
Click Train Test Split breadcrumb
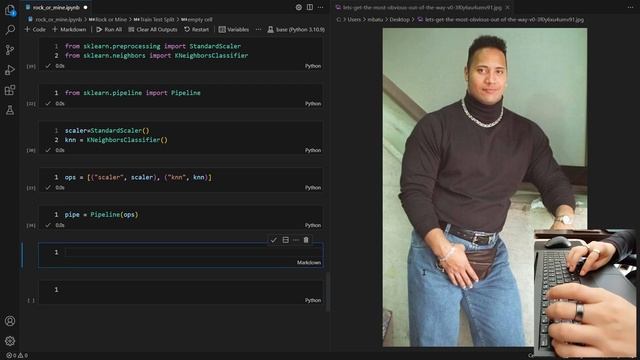[x=154, y=20]
